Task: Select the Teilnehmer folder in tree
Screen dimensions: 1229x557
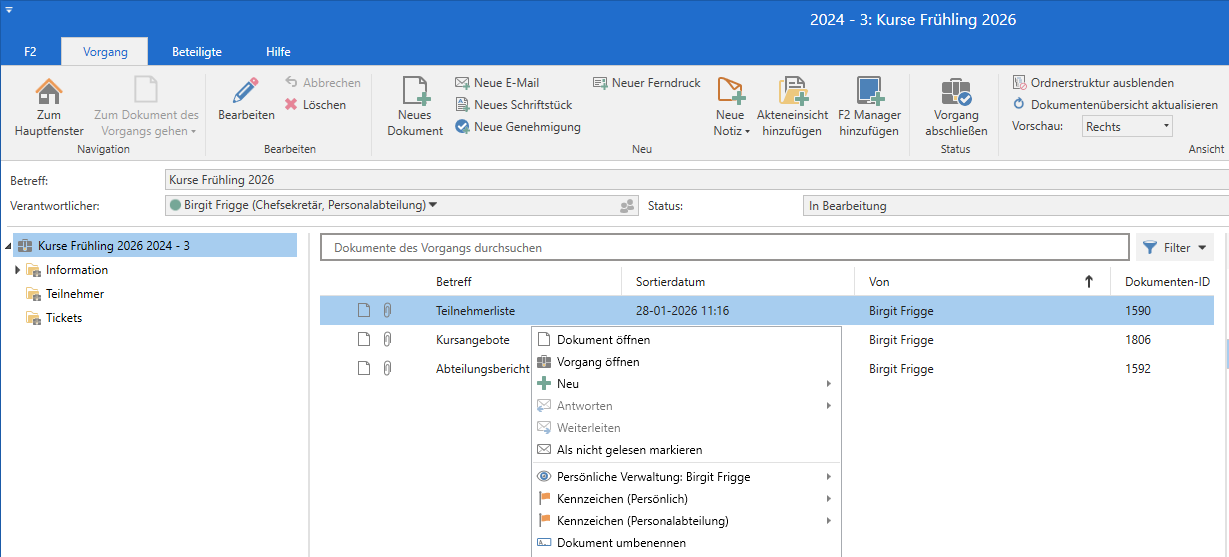Action: tap(74, 294)
